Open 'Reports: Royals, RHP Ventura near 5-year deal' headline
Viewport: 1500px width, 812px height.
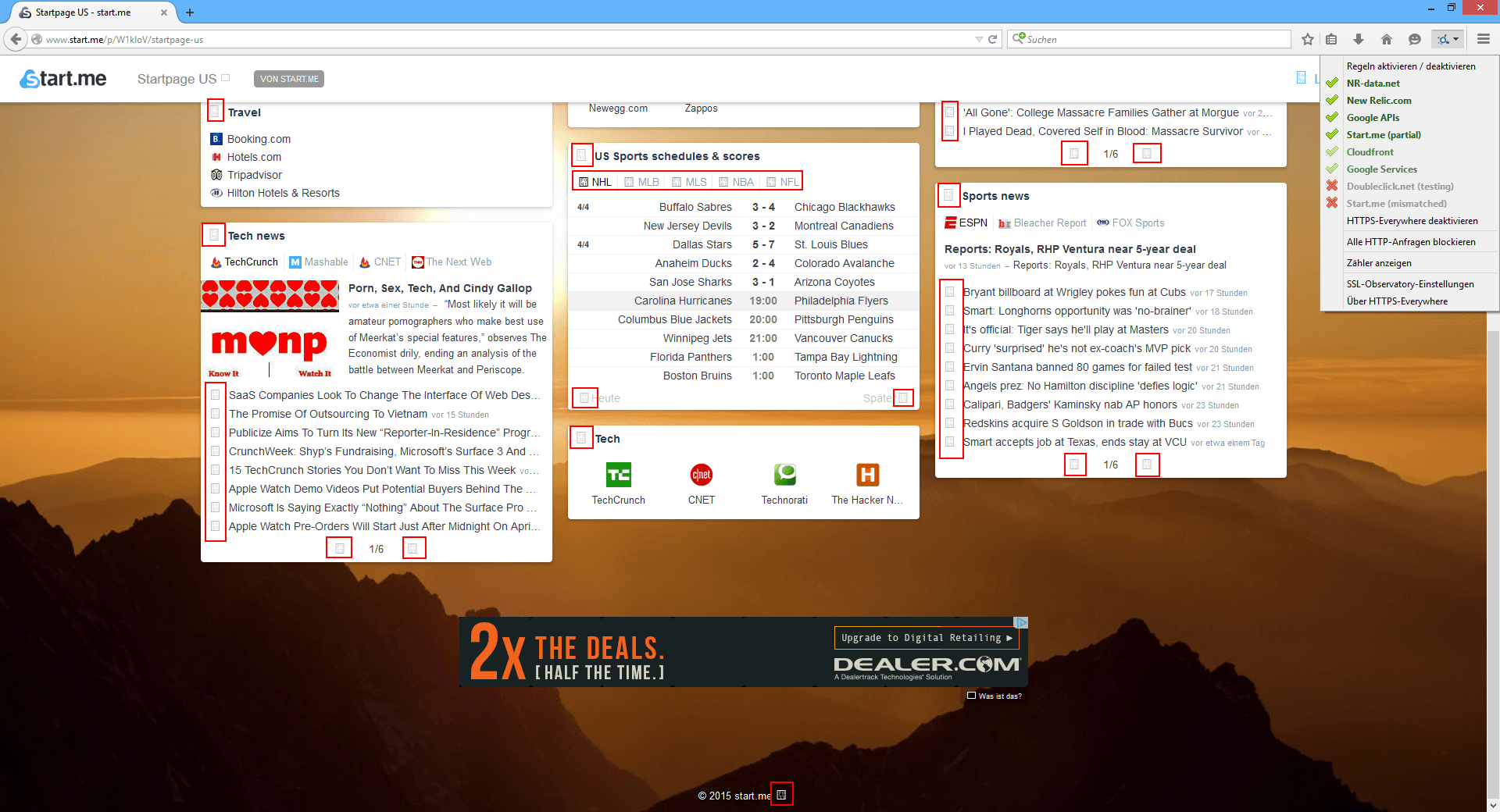pos(1070,249)
